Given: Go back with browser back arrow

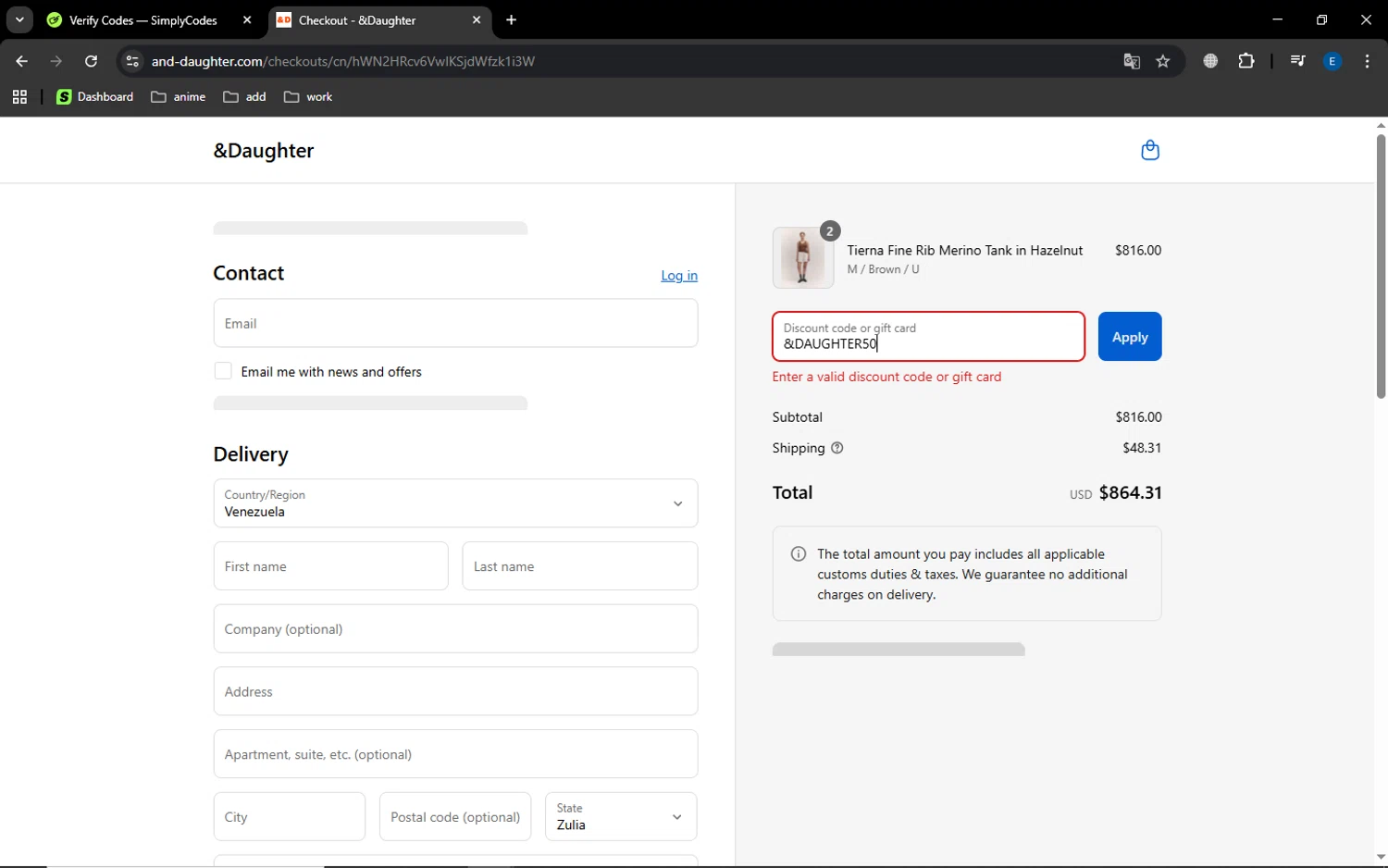Looking at the screenshot, I should point(21,61).
